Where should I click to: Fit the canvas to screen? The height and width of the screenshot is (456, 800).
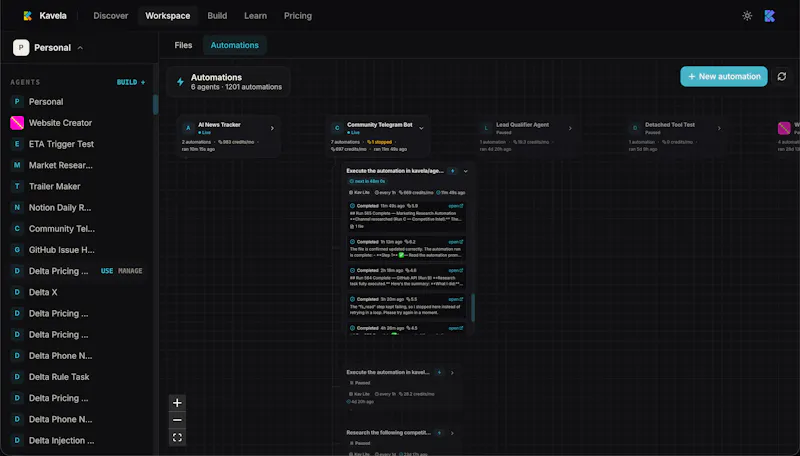click(x=177, y=438)
